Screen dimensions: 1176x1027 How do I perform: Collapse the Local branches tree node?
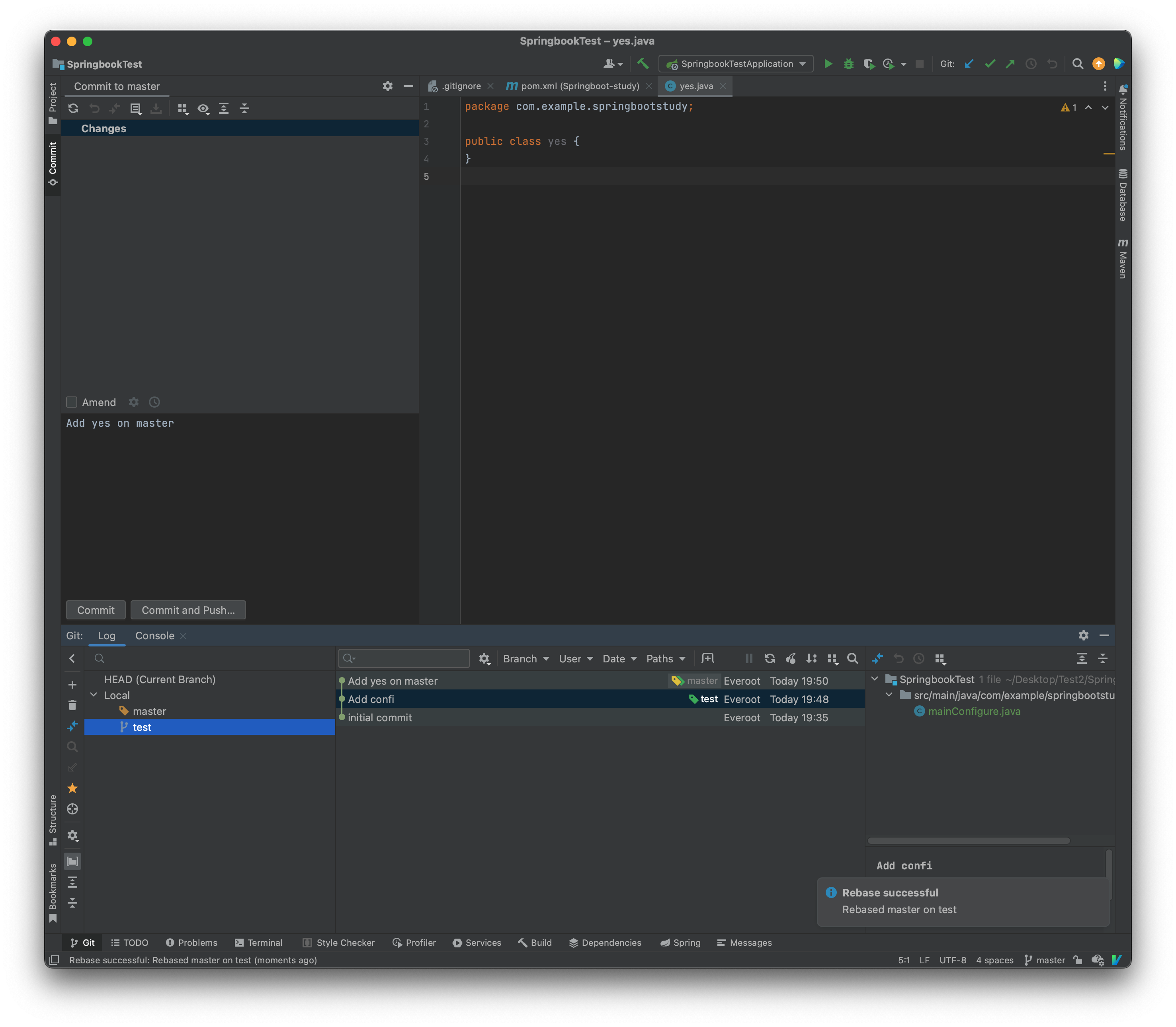[x=94, y=695]
